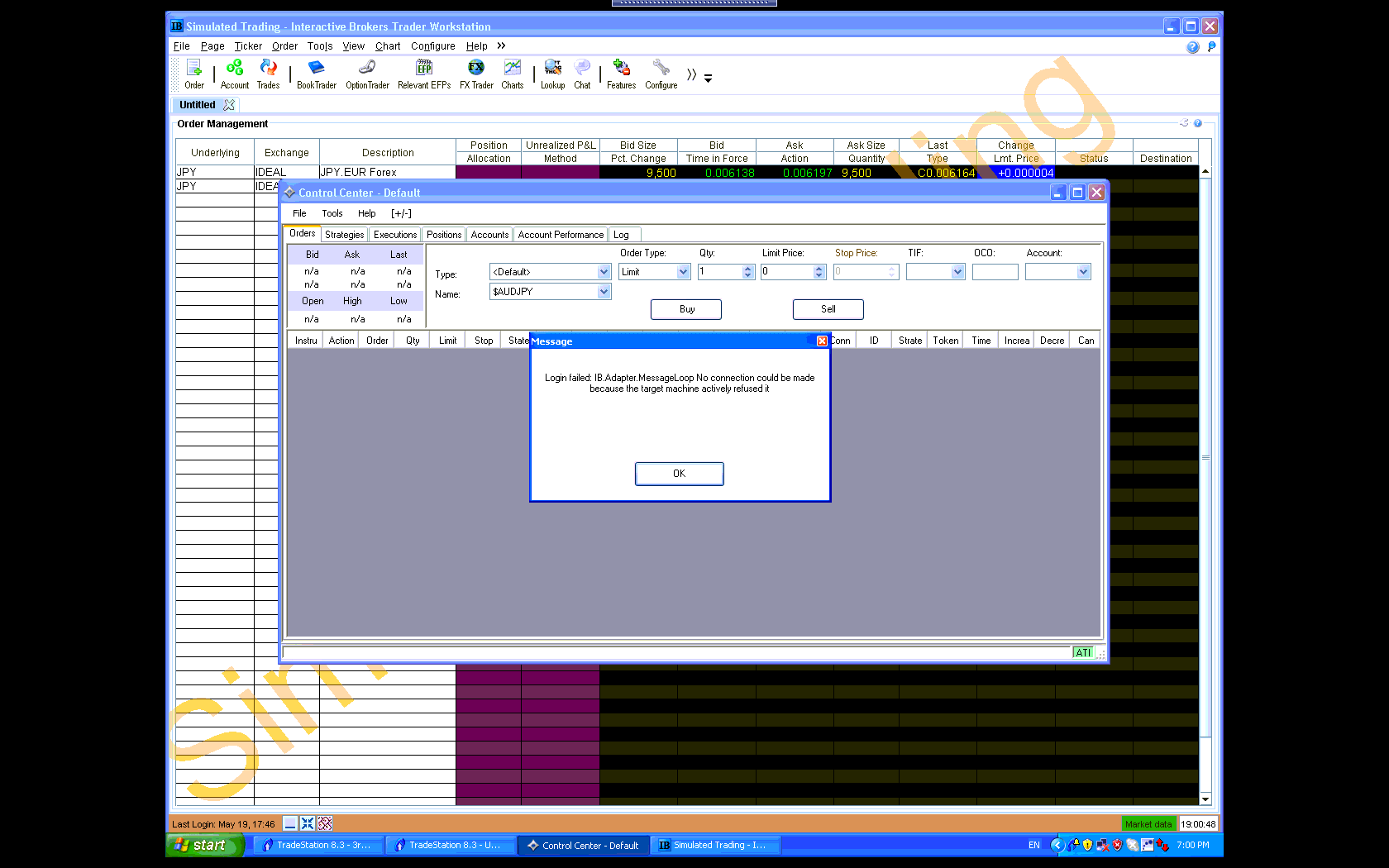Switch to the Strategies tab
The image size is (1389, 868).
tap(344, 235)
